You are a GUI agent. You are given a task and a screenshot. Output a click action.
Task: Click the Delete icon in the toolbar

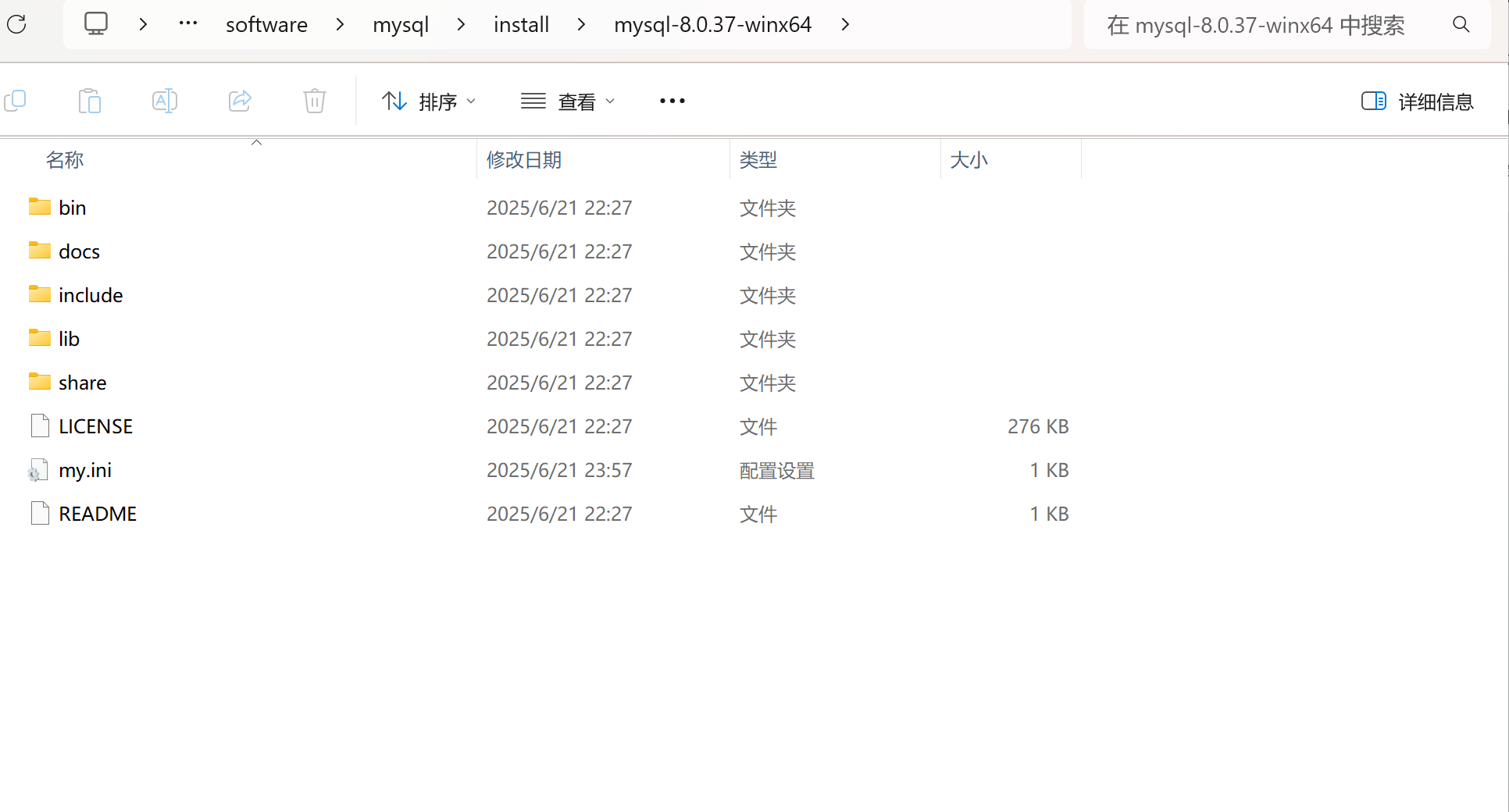click(314, 101)
